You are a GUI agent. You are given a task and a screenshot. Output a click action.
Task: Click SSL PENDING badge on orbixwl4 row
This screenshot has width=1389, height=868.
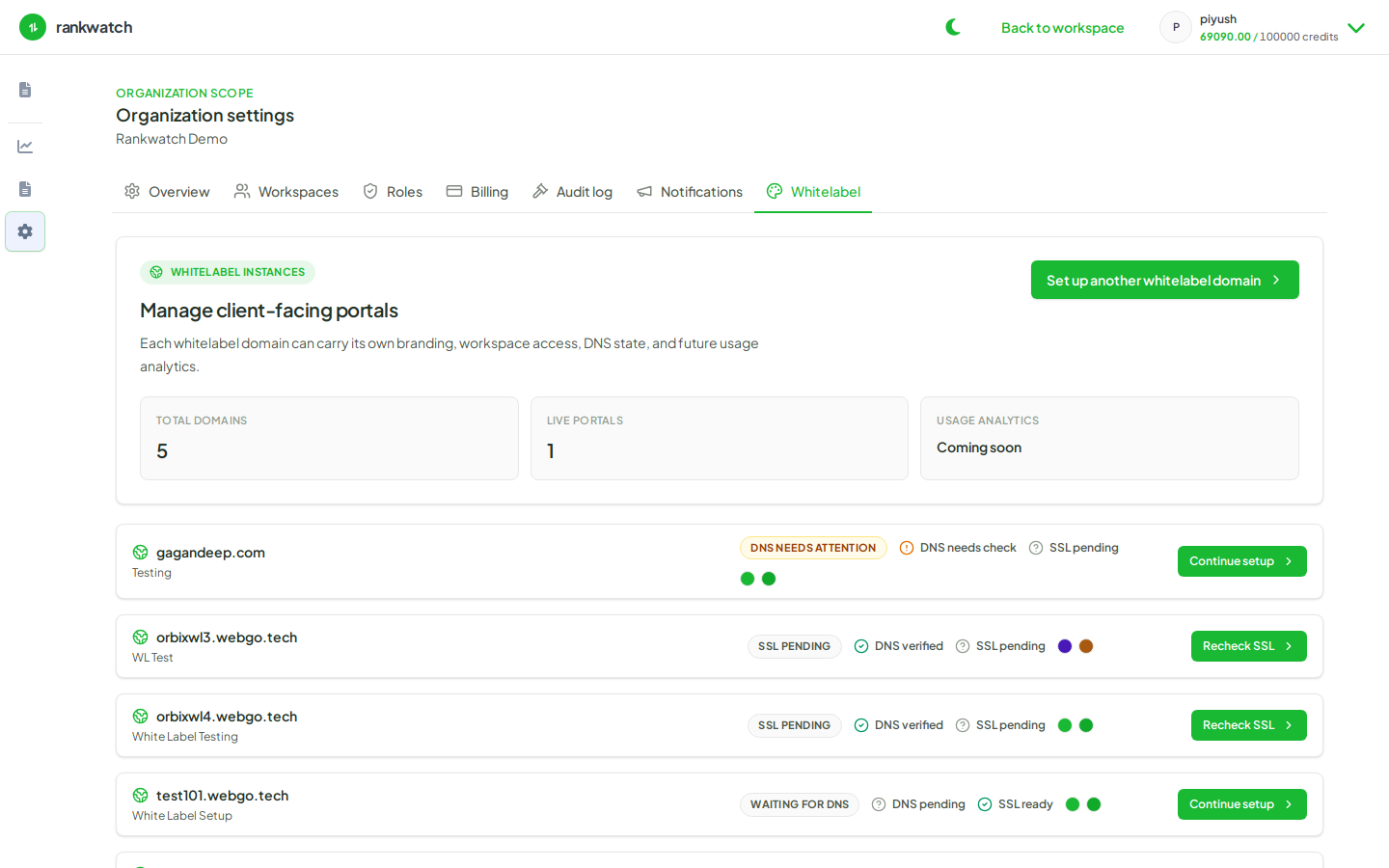coord(794,725)
